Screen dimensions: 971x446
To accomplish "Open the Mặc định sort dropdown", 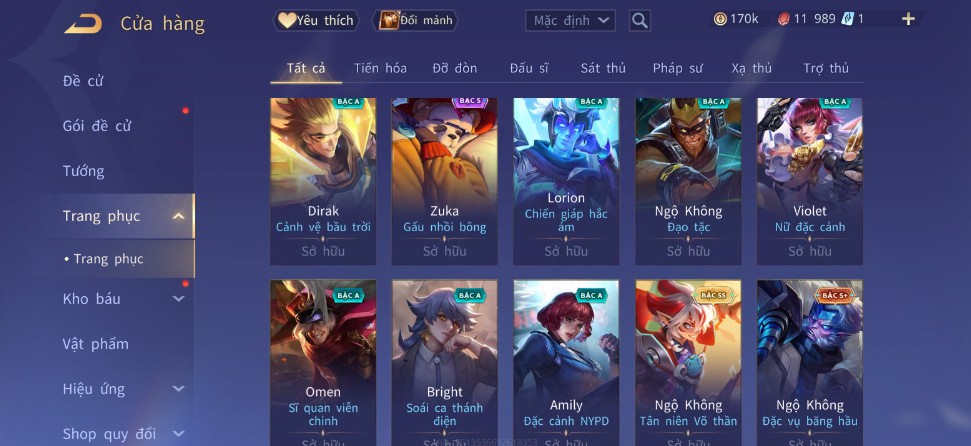I will [x=570, y=20].
